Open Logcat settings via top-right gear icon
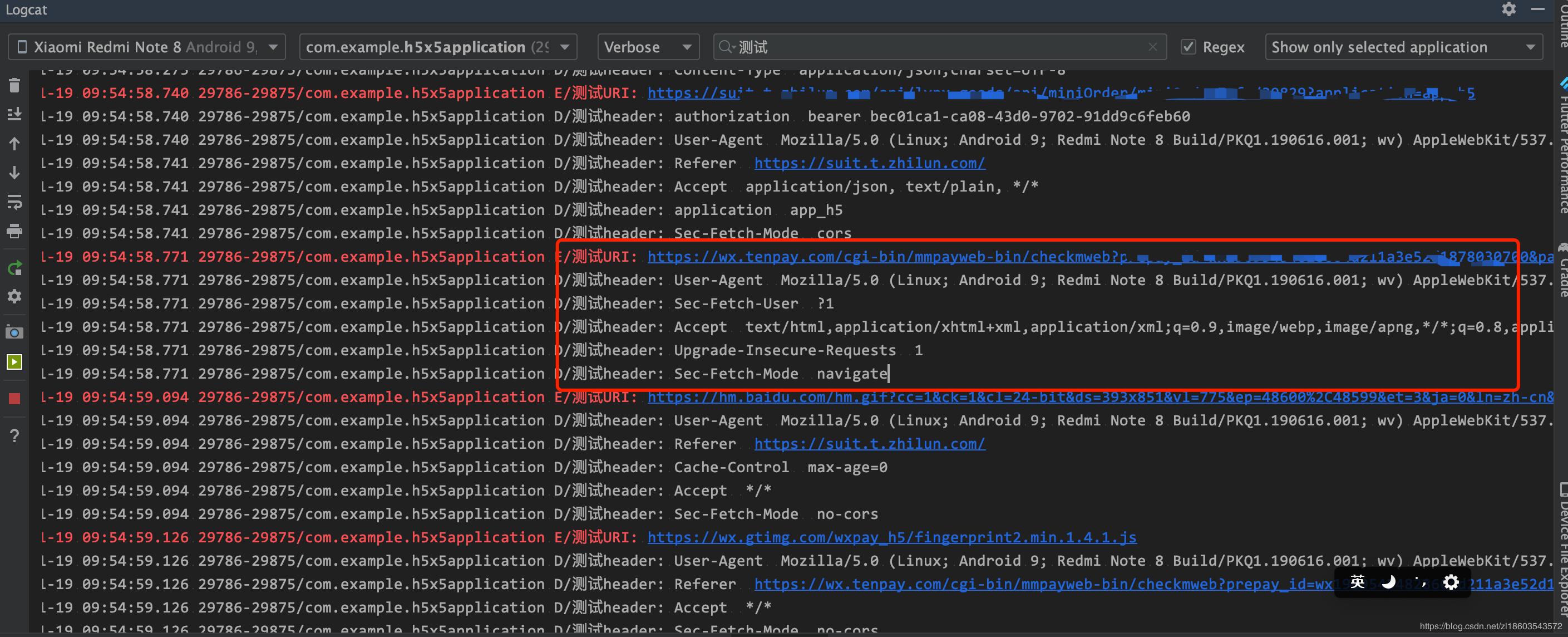This screenshot has width=1568, height=637. 1509,9
